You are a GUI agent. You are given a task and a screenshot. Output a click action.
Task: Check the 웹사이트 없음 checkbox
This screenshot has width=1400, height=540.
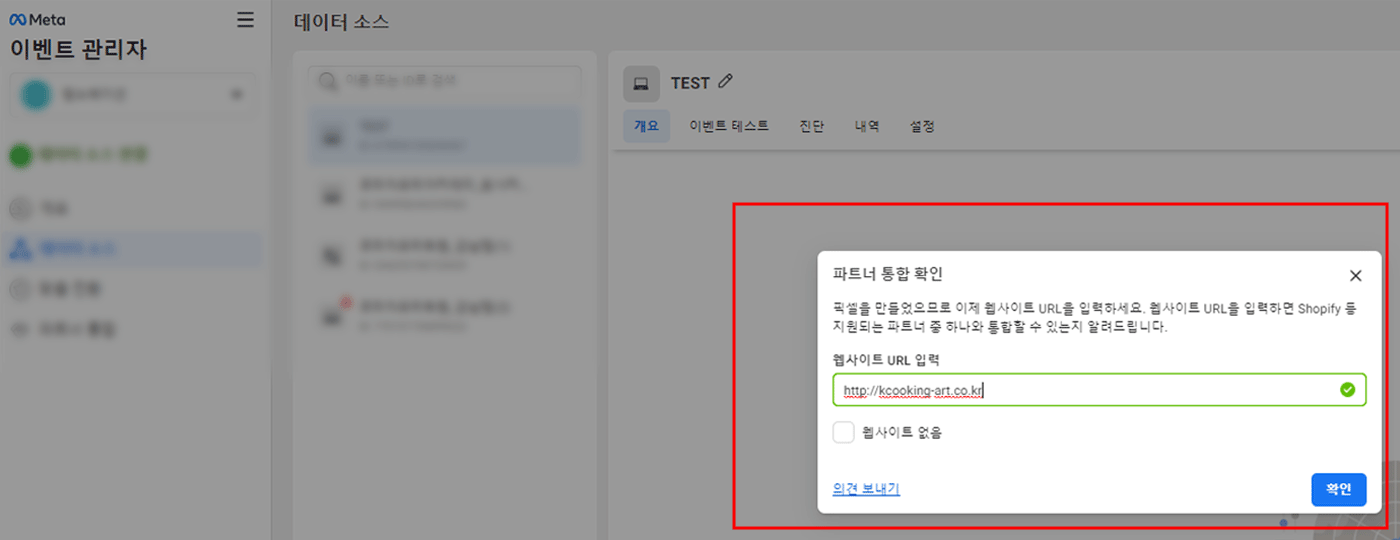click(844, 432)
